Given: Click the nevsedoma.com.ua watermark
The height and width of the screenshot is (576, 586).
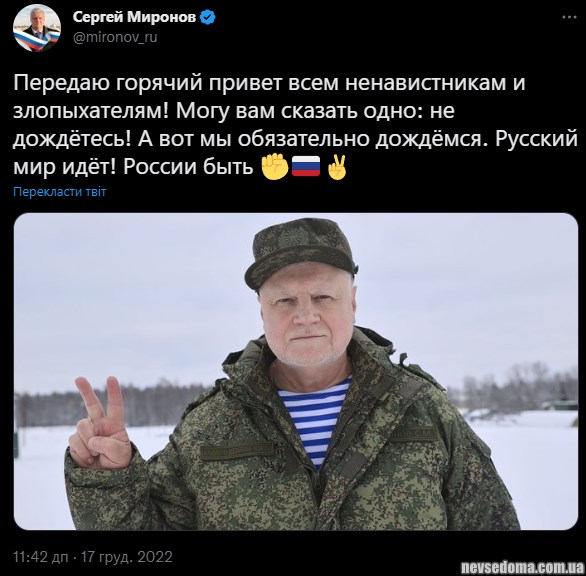Looking at the screenshot, I should [522, 567].
